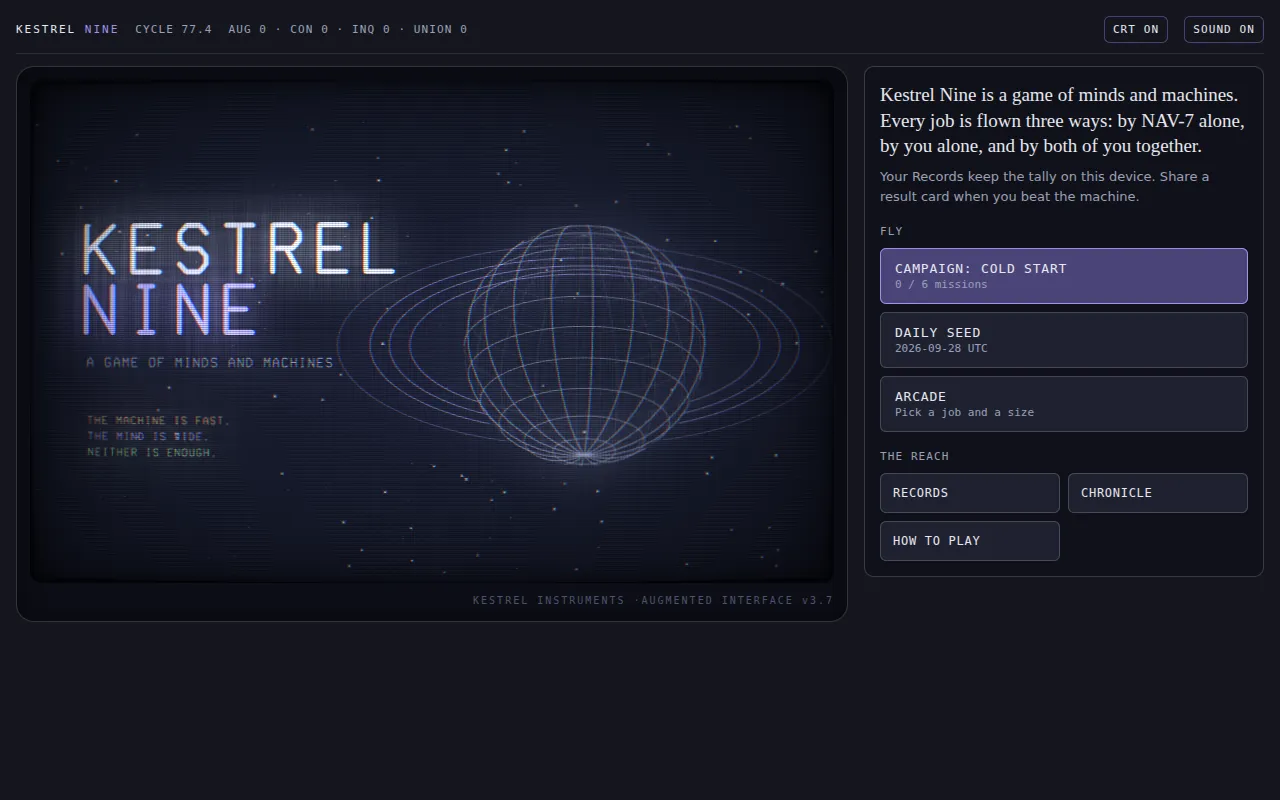
Task: Click the "AUGMENTED INTERFACE v3.7" footer label
Action: click(737, 600)
